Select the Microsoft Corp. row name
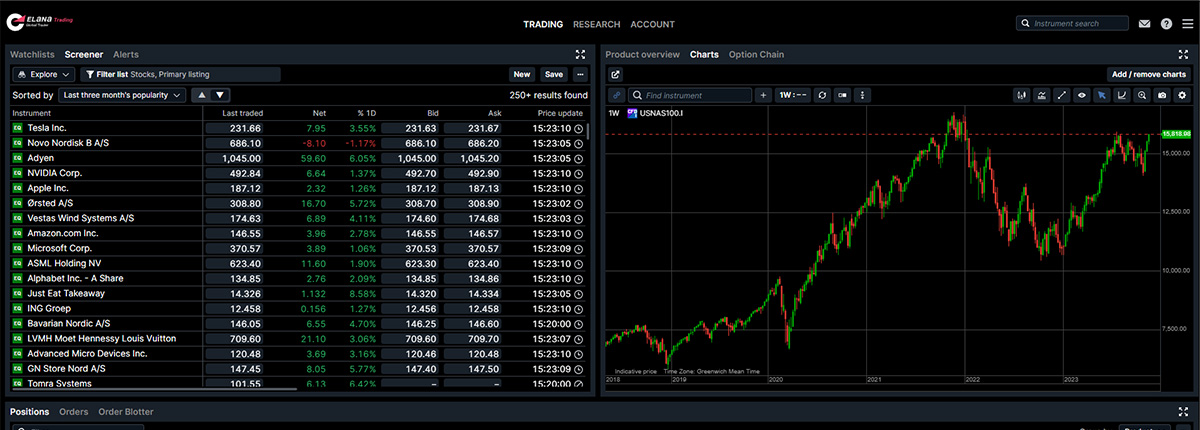 tap(59, 248)
